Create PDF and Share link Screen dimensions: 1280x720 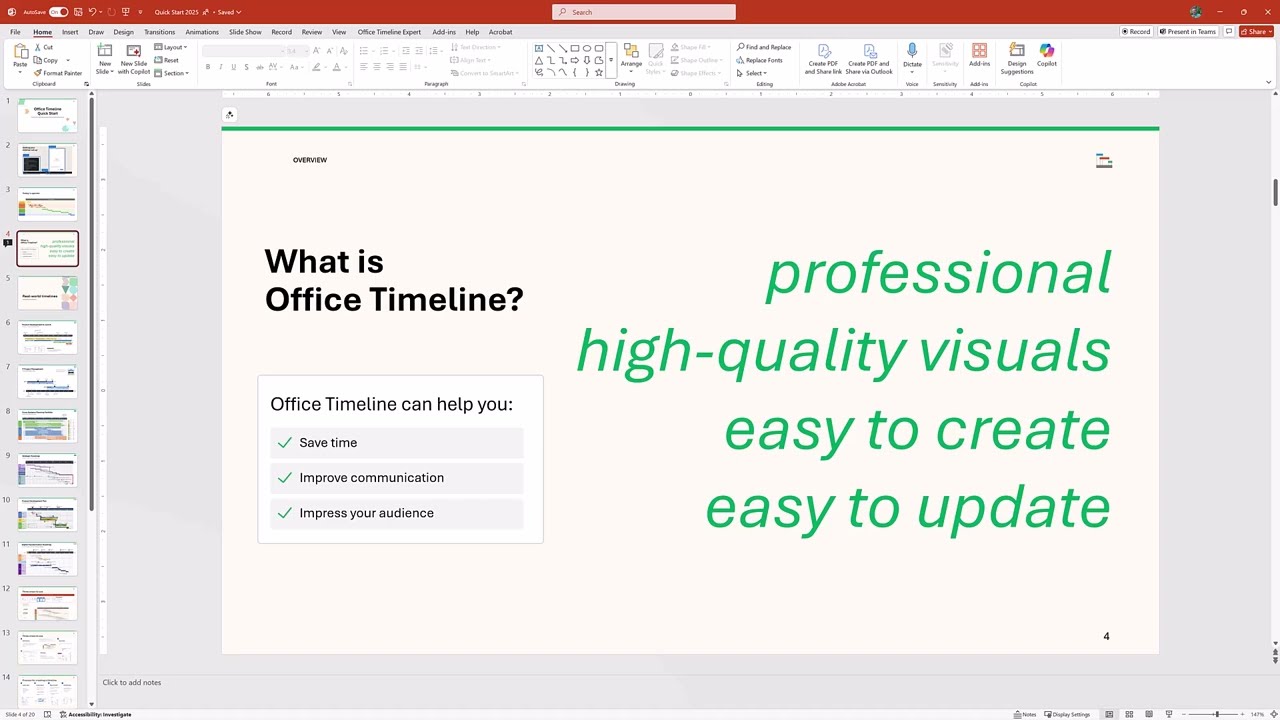[824, 59]
